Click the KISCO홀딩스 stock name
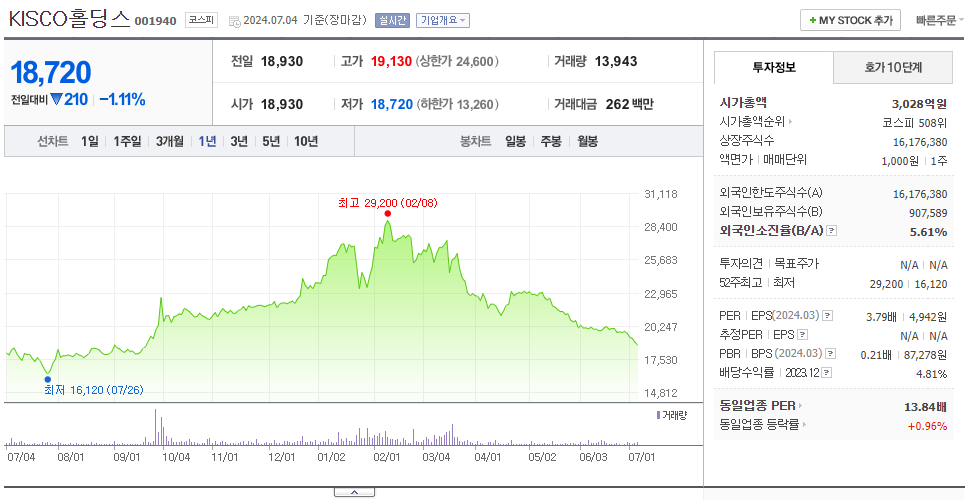Screen dimensions: 968x500 tap(69, 19)
